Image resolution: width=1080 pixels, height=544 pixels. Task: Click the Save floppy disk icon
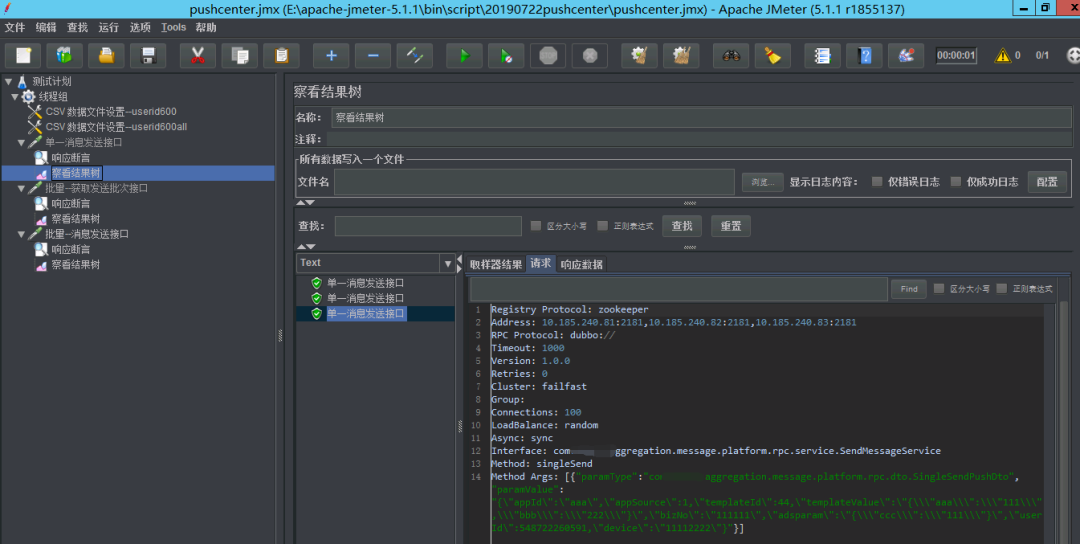tap(148, 56)
